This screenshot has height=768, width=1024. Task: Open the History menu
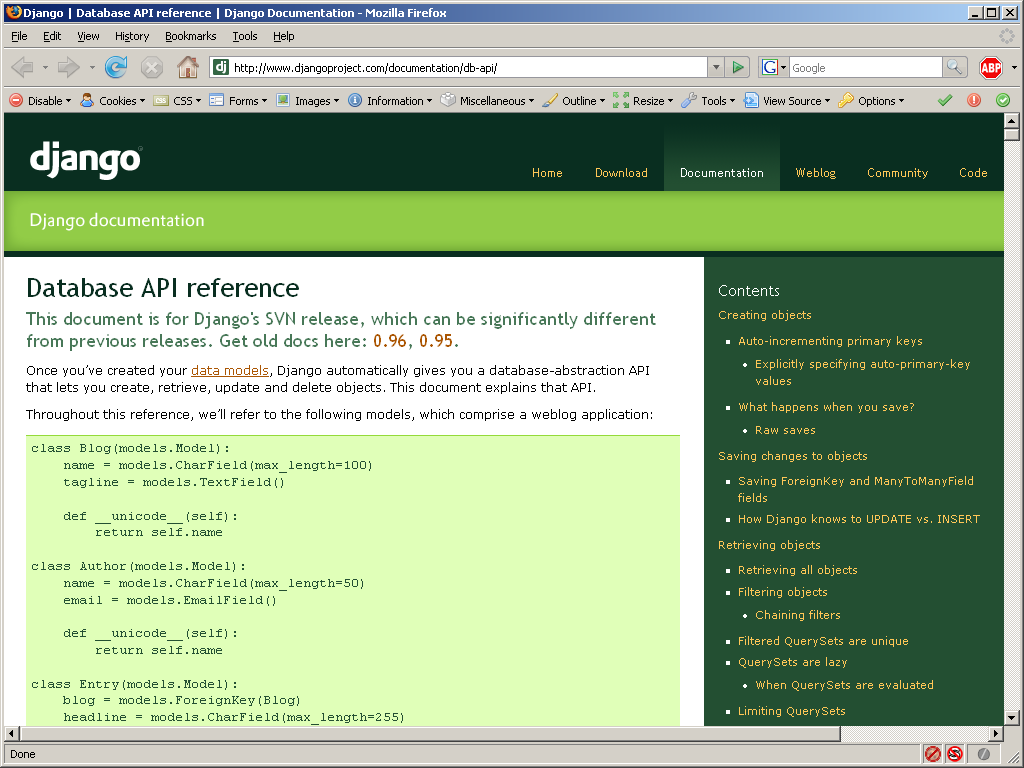point(132,36)
